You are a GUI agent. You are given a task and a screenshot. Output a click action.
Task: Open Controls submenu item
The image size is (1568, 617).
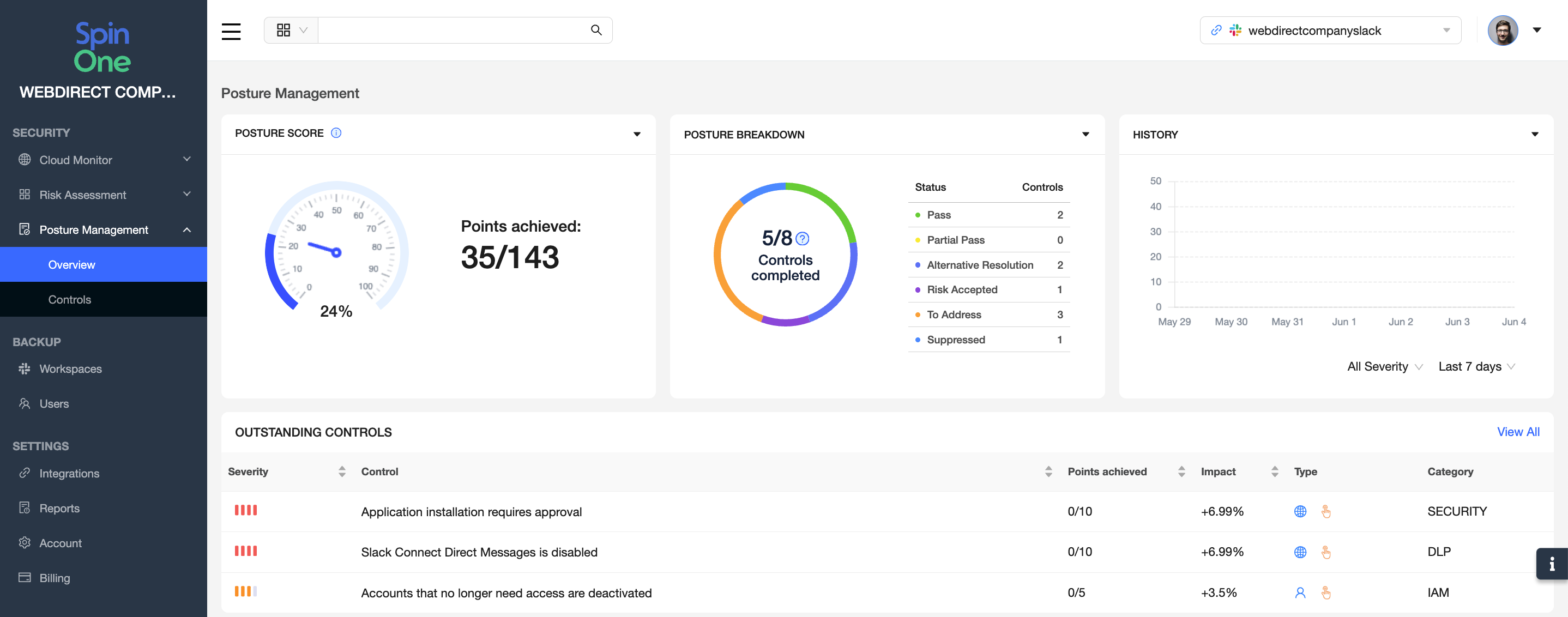[69, 299]
